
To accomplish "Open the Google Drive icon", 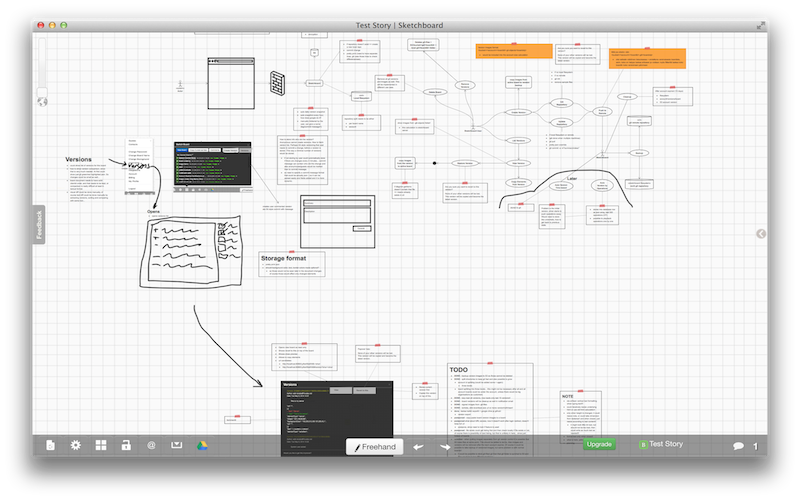I will [202, 445].
